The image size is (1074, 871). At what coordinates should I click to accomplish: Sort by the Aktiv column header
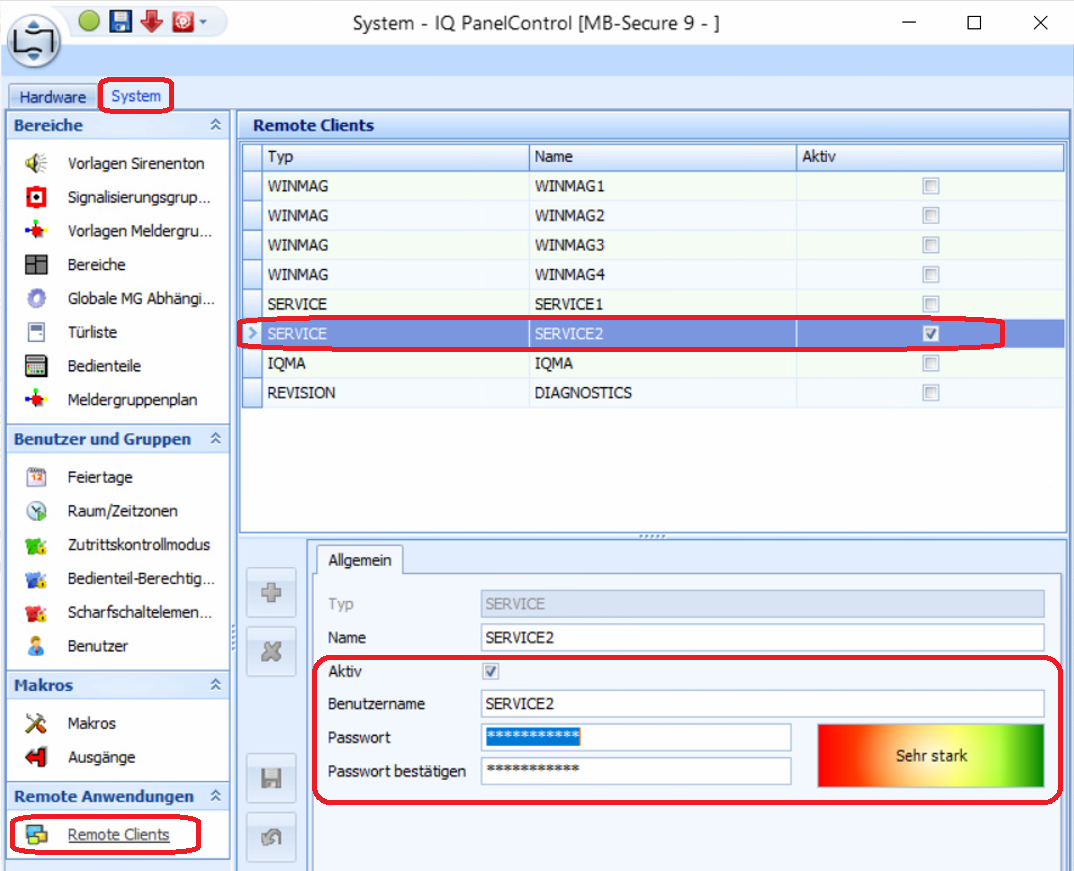929,157
